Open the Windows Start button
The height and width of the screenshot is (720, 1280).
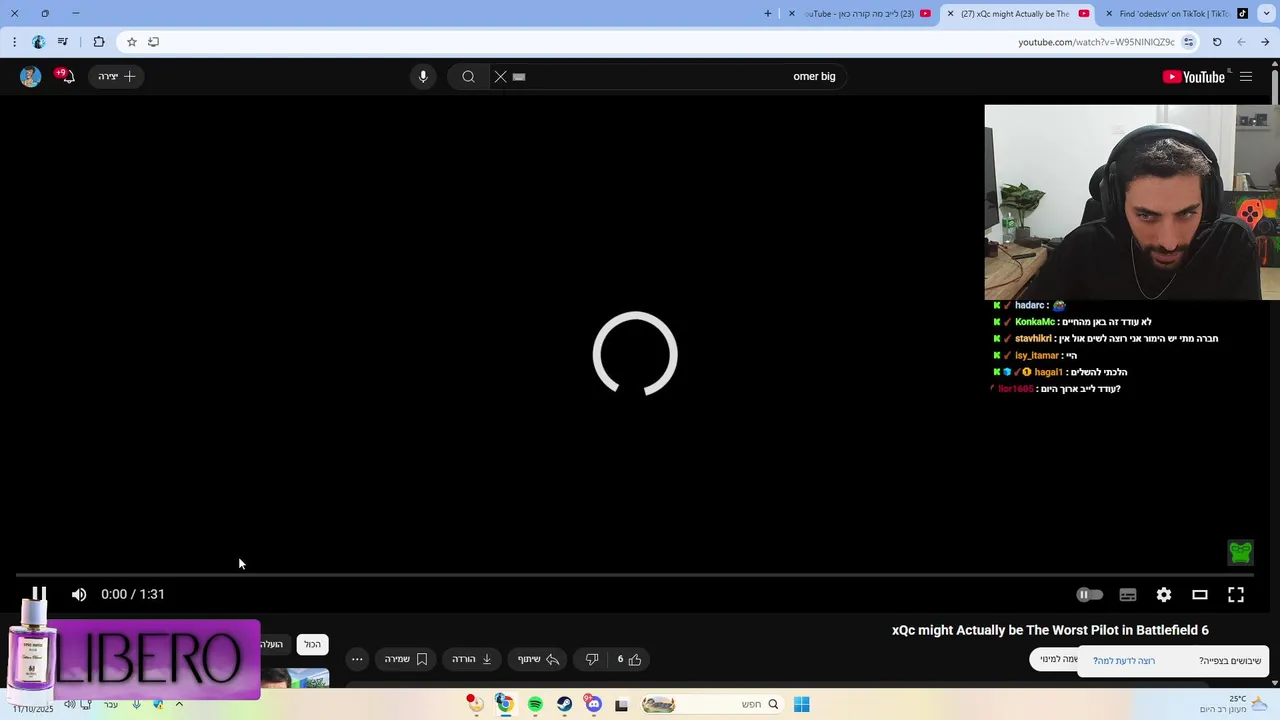[801, 705]
